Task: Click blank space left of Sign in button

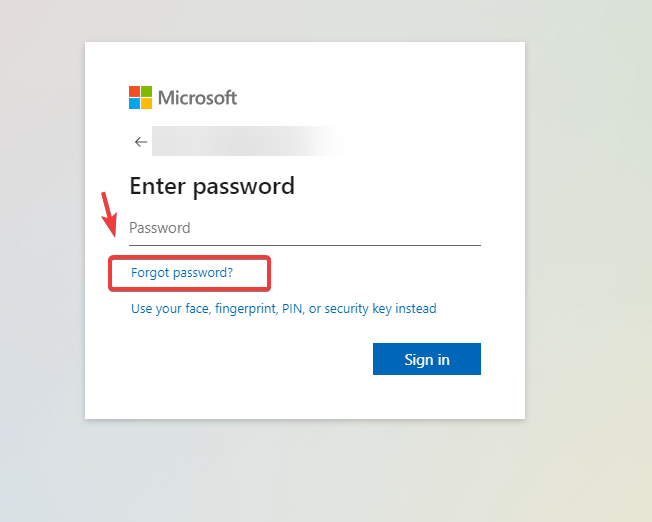Action: click(250, 359)
